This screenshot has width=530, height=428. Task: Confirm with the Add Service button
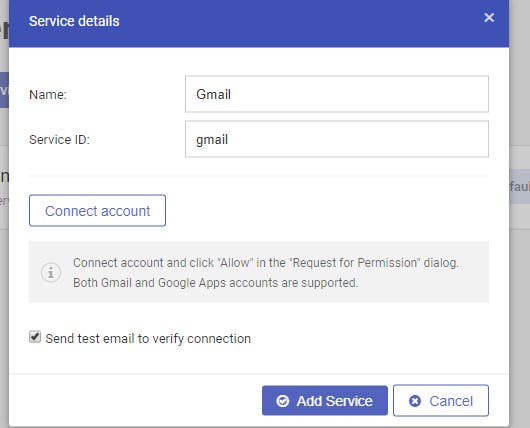coord(324,401)
